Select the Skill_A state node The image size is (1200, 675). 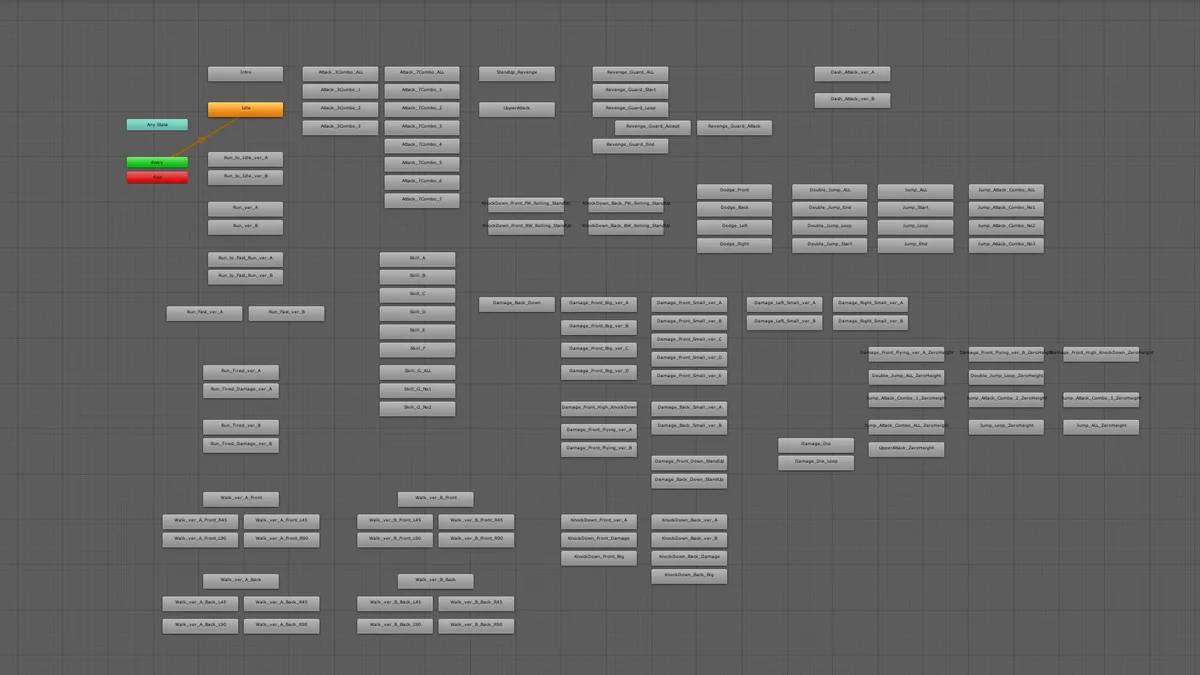tap(417, 258)
